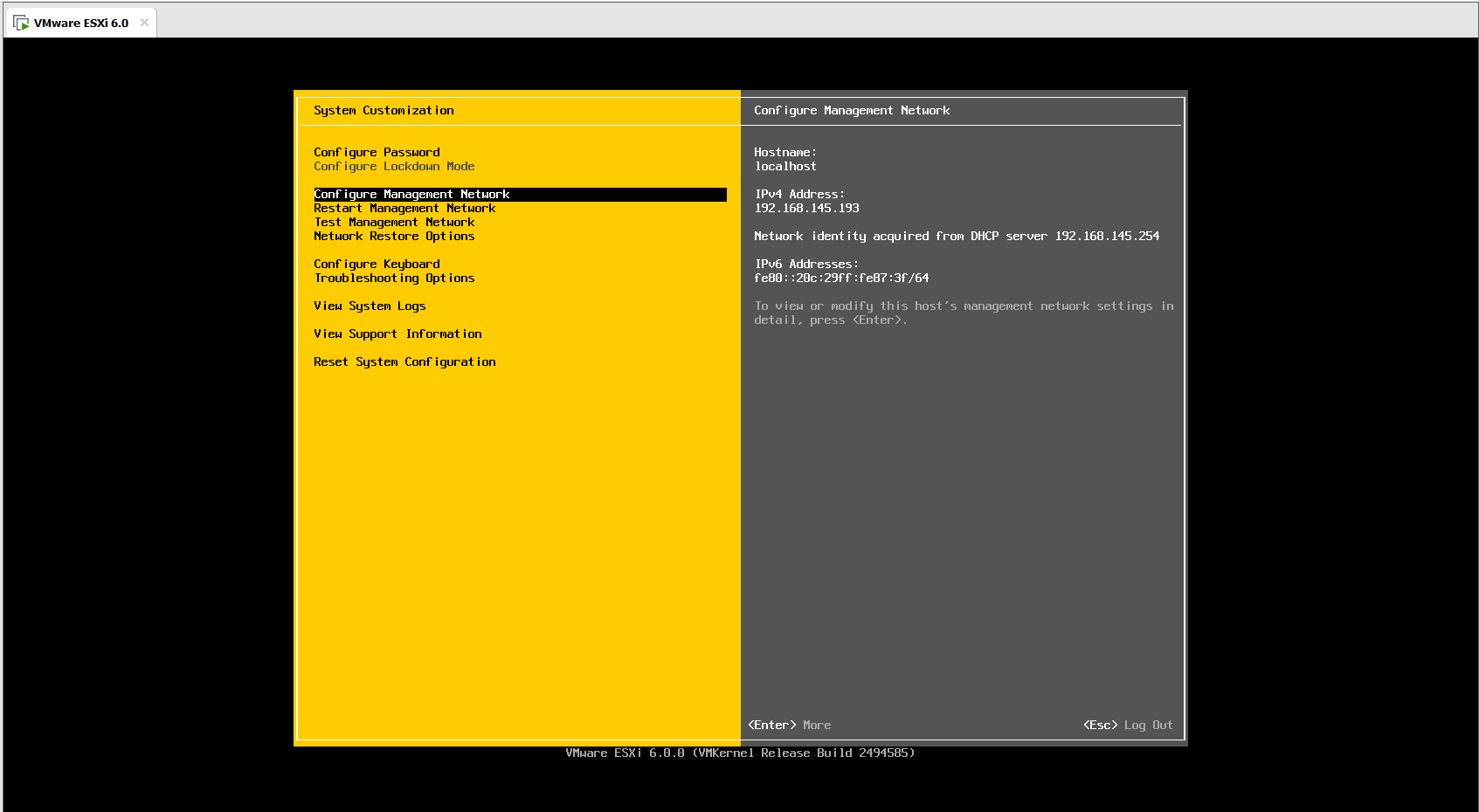Click the VM icon on the ESXi tab

21,23
